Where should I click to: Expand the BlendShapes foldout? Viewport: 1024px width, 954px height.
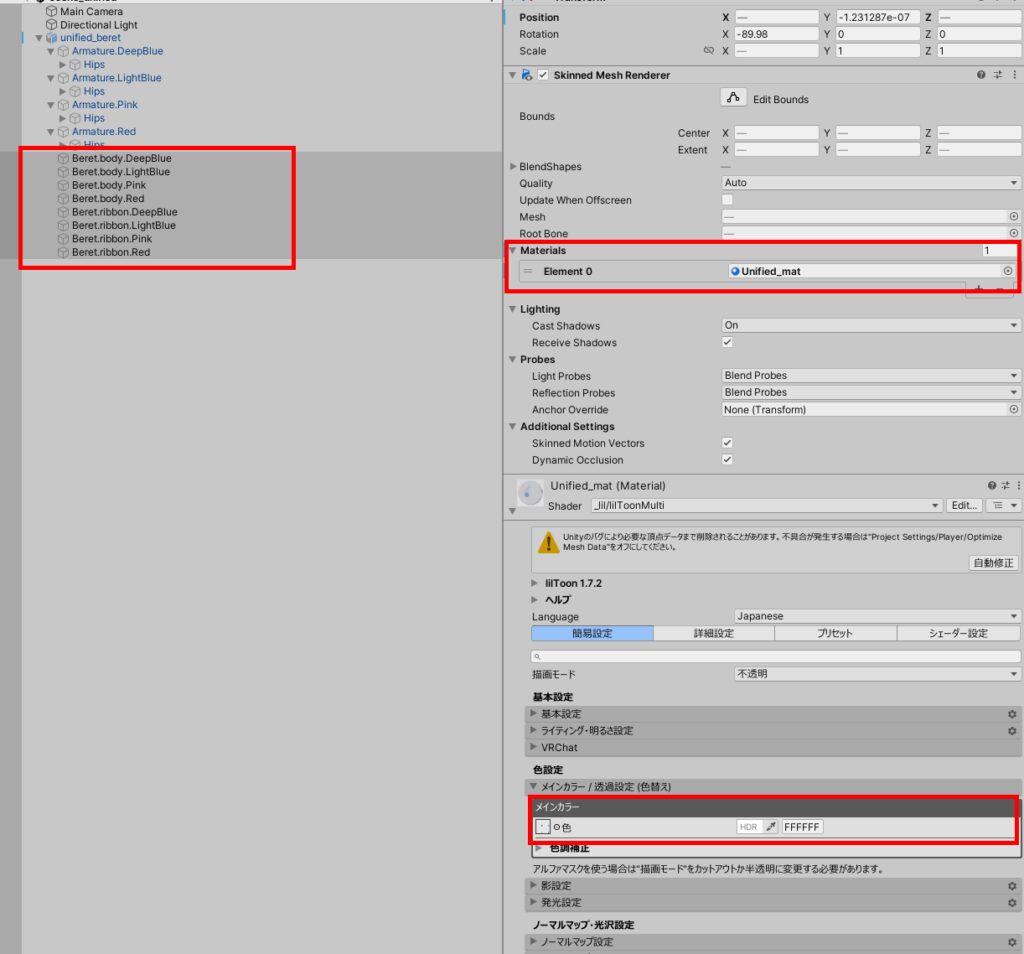[x=513, y=167]
